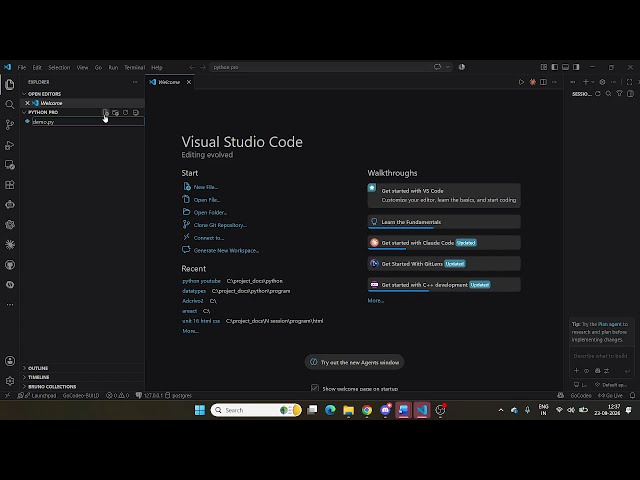
Task: Open File Explorer from the taskbar
Action: coord(349,410)
